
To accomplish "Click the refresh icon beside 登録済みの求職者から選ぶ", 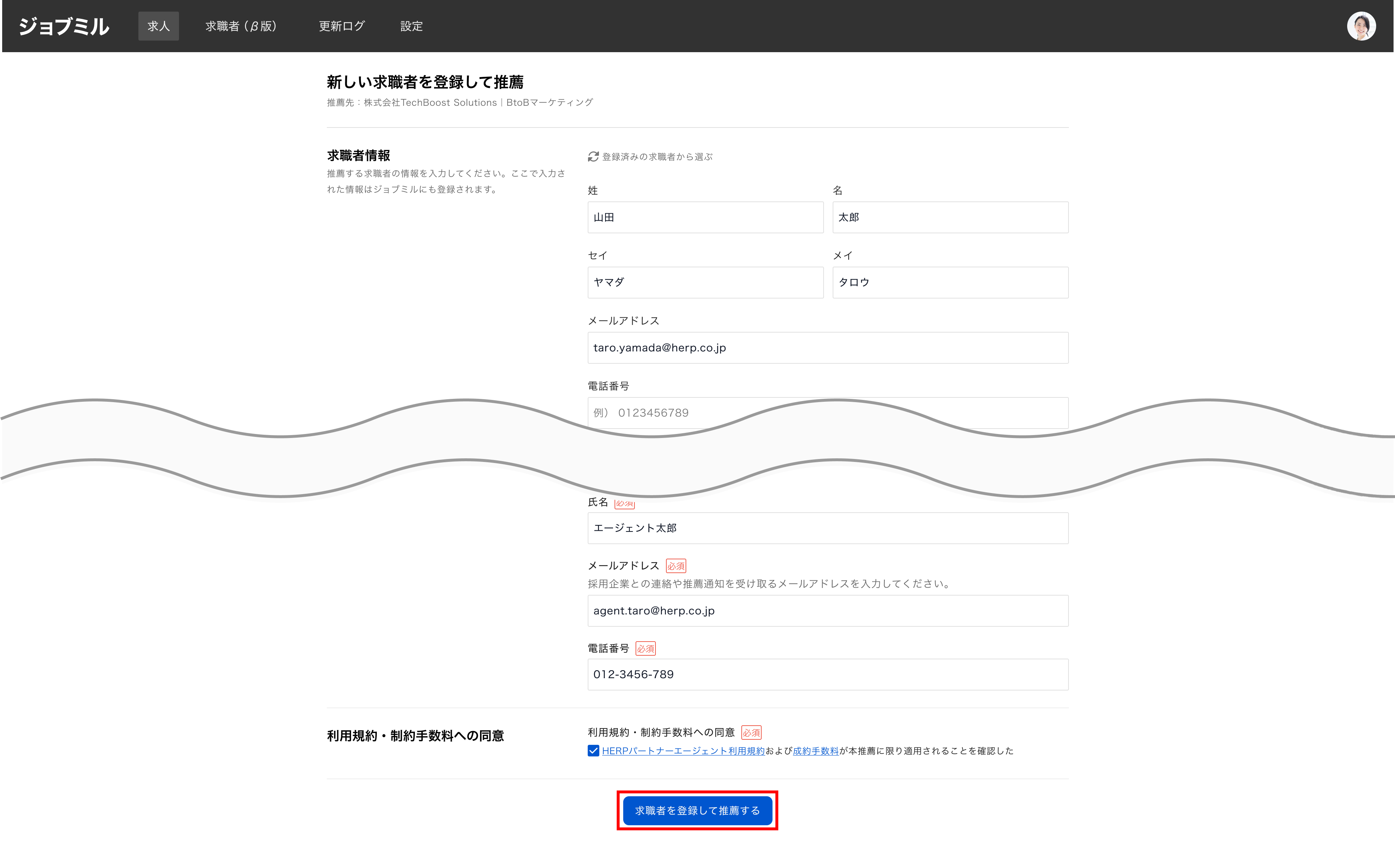I will tap(593, 157).
